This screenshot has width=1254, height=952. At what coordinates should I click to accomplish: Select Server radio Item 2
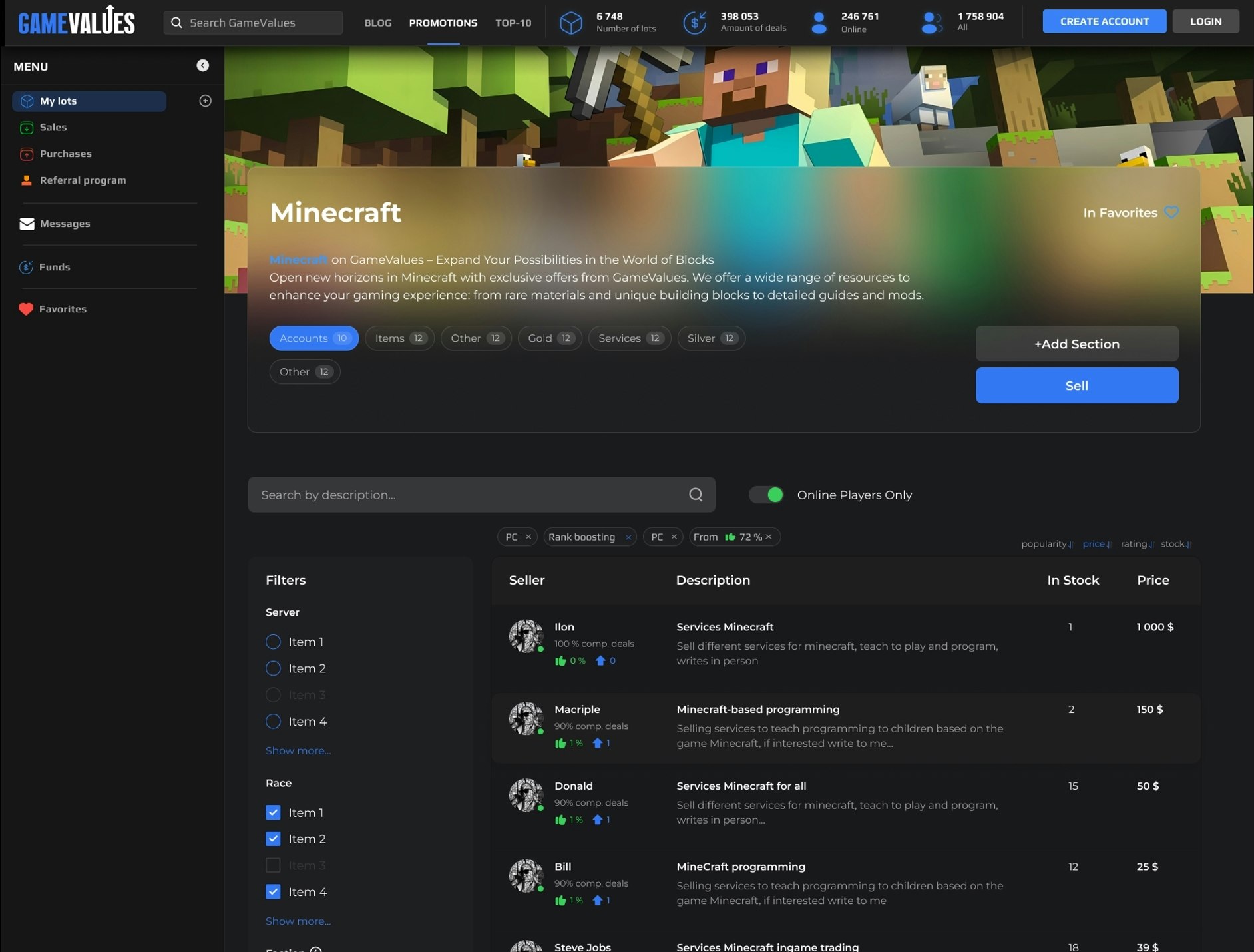(273, 668)
